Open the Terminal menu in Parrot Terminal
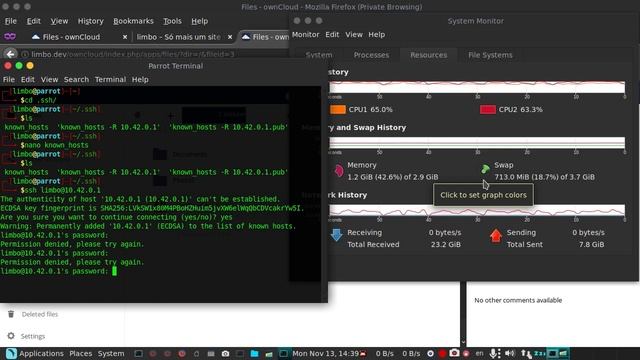This screenshot has width=640, height=360. pos(110,80)
